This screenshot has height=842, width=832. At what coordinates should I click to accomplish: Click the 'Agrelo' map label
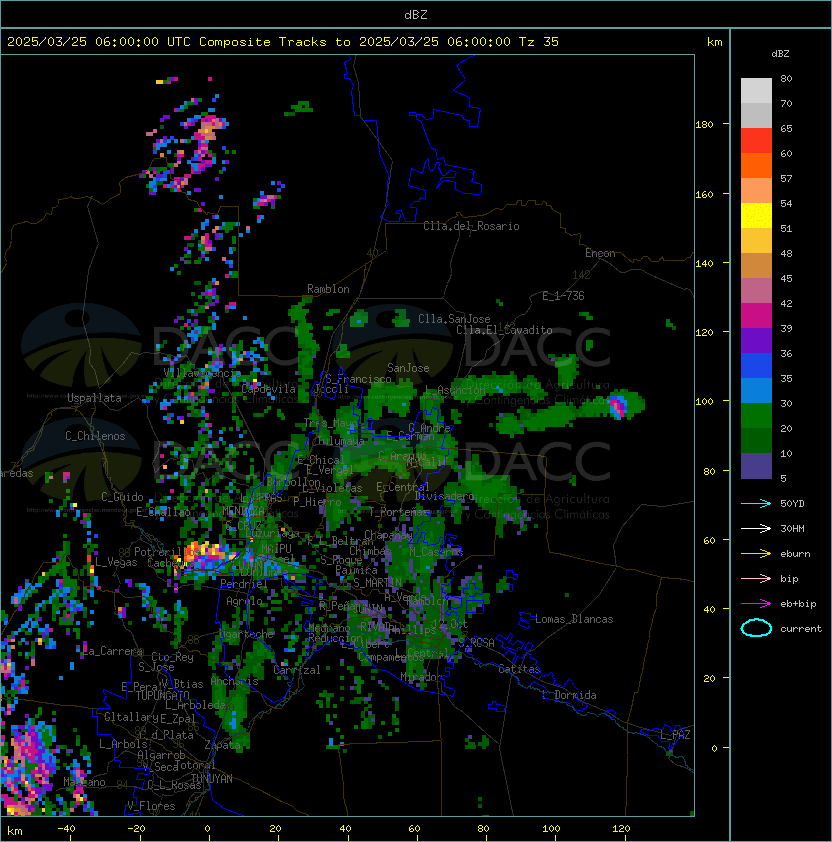point(244,601)
